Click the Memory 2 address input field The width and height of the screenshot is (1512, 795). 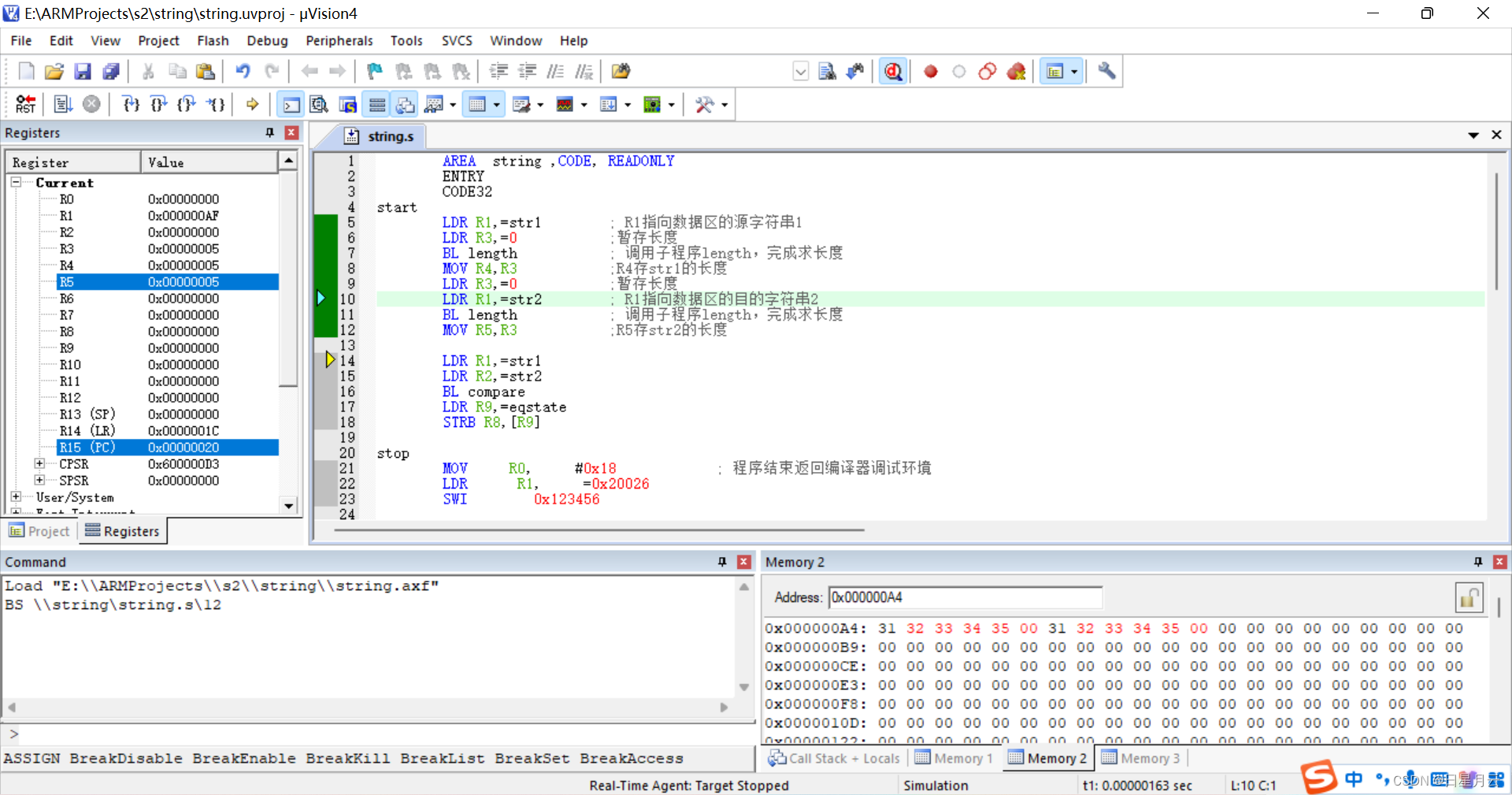965,597
